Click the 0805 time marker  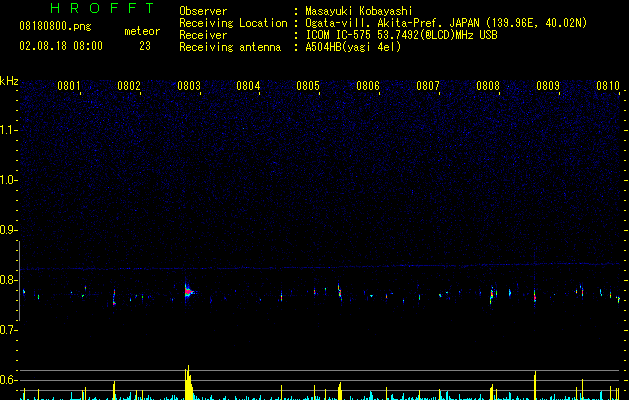(308, 86)
